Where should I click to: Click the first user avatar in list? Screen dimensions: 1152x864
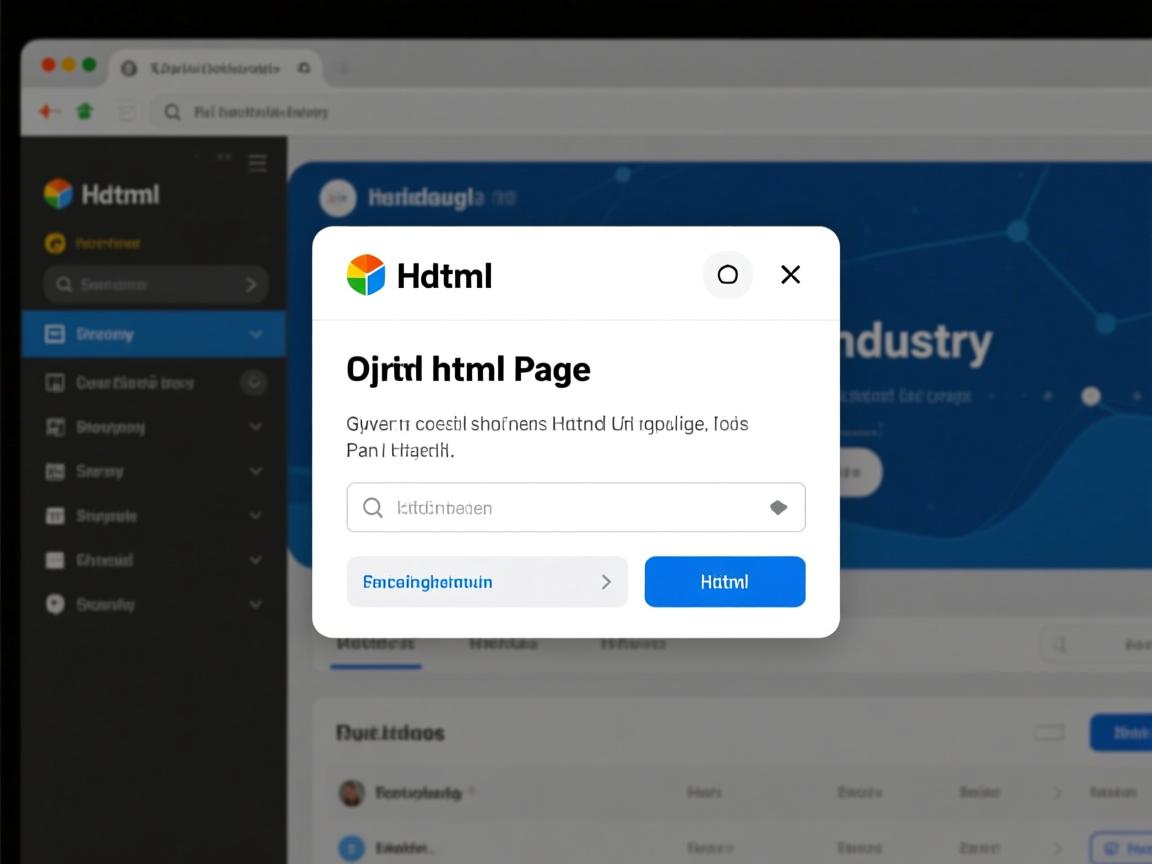tap(351, 793)
